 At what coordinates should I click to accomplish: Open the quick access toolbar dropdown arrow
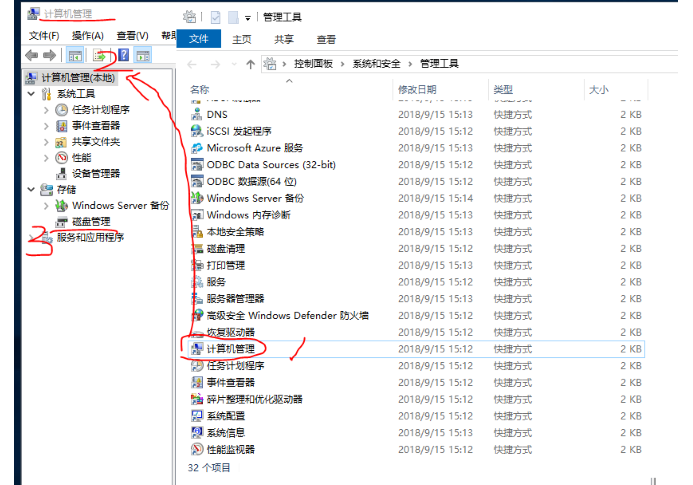[x=248, y=18]
